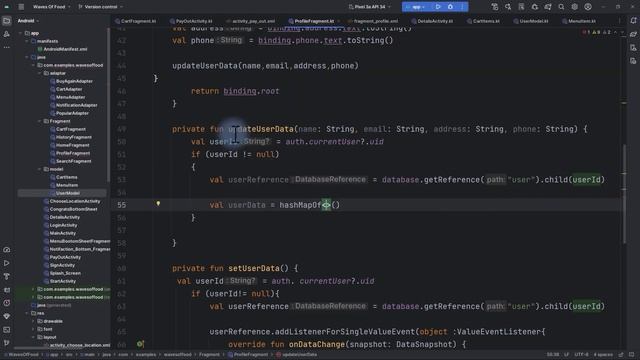This screenshot has width=640, height=360.
Task: Open the Version Control tool window icon
Action: click(x=7, y=343)
